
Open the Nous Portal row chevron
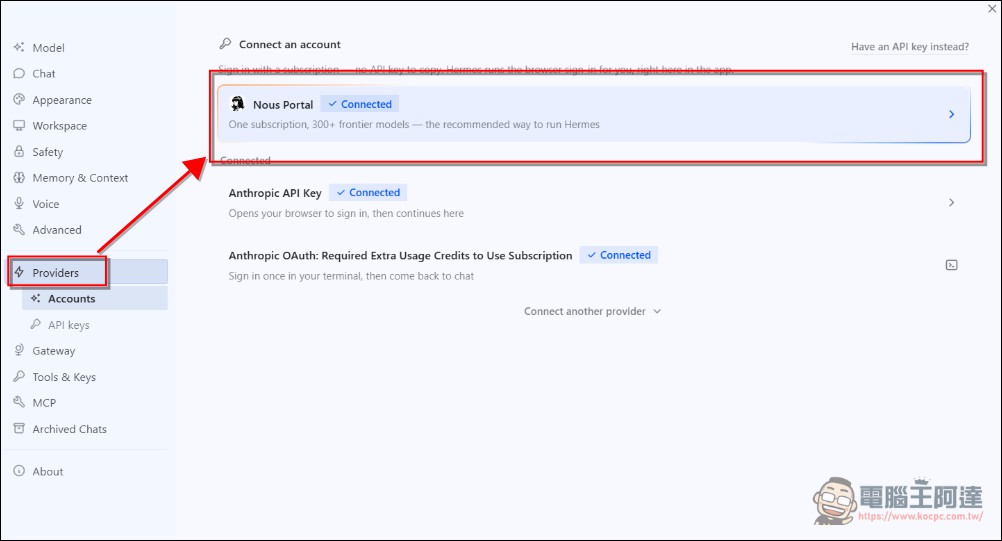point(952,114)
